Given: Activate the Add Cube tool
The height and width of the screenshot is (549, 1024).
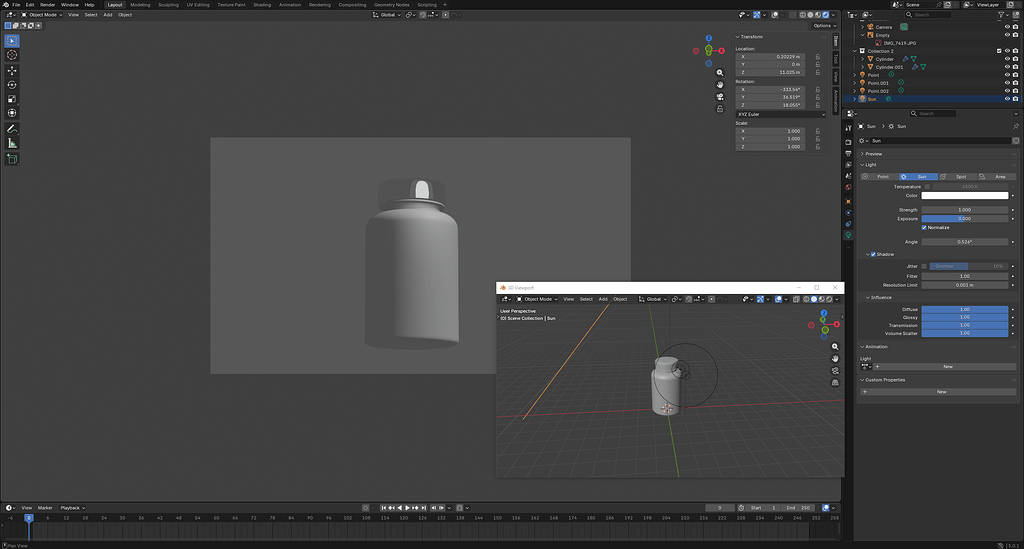Looking at the screenshot, I should [12, 159].
